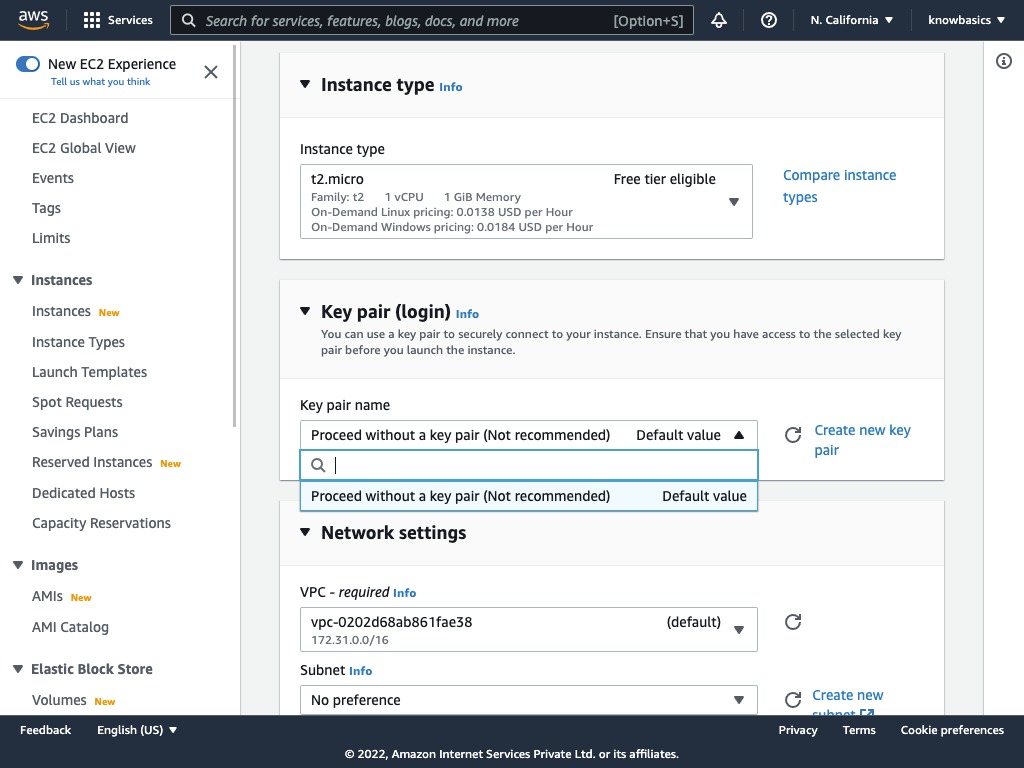Image resolution: width=1024 pixels, height=768 pixels.
Task: Close the New EC2 Experience banner
Action: click(x=210, y=72)
